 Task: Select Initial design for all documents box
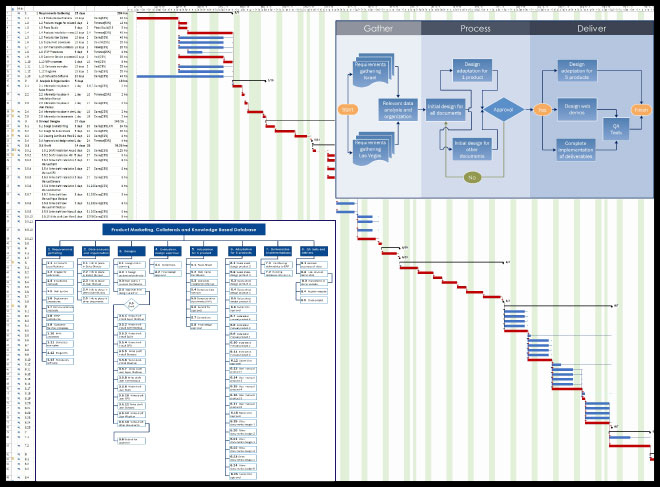[446, 110]
